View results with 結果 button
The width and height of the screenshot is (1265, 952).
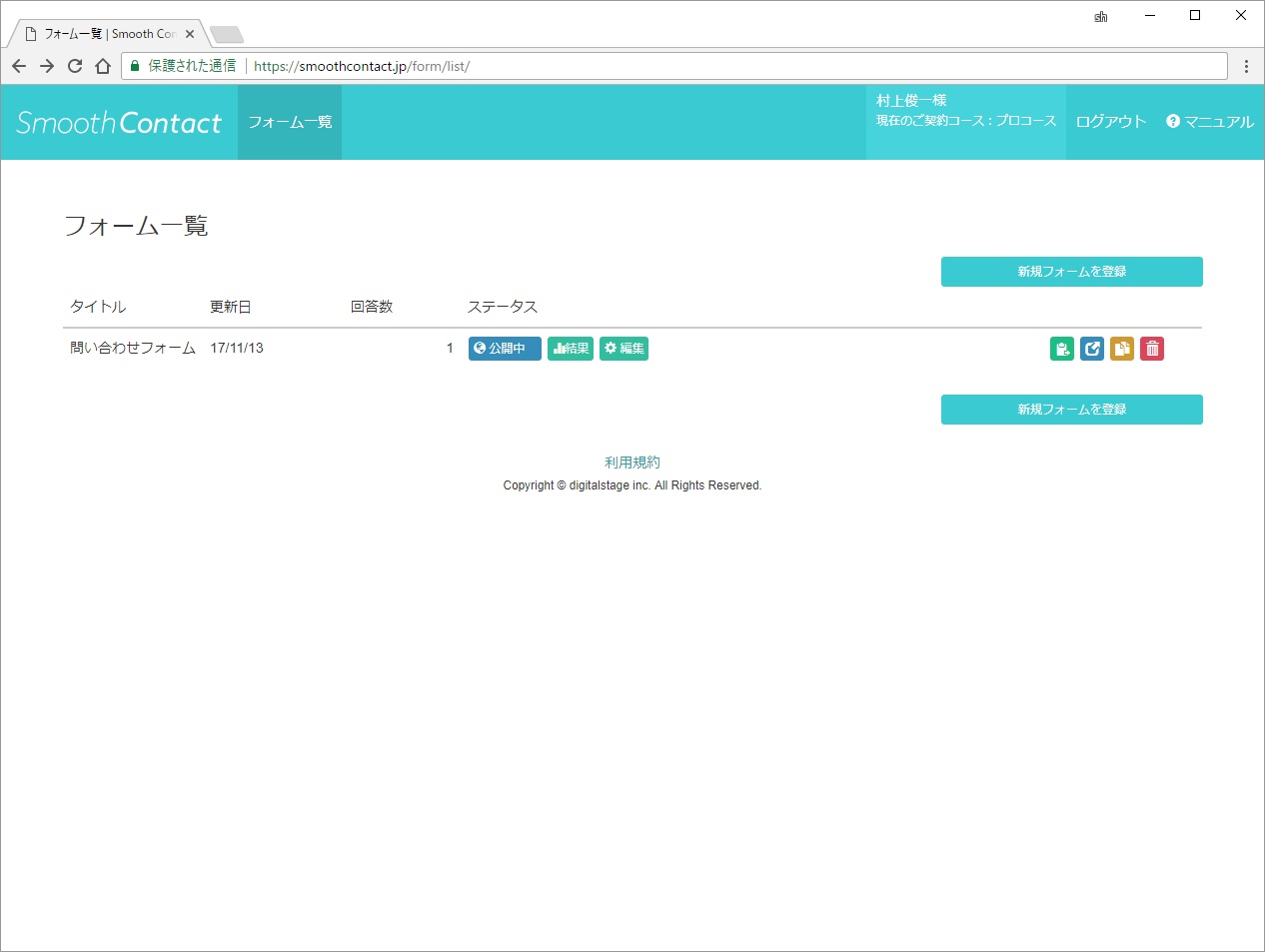click(x=571, y=349)
